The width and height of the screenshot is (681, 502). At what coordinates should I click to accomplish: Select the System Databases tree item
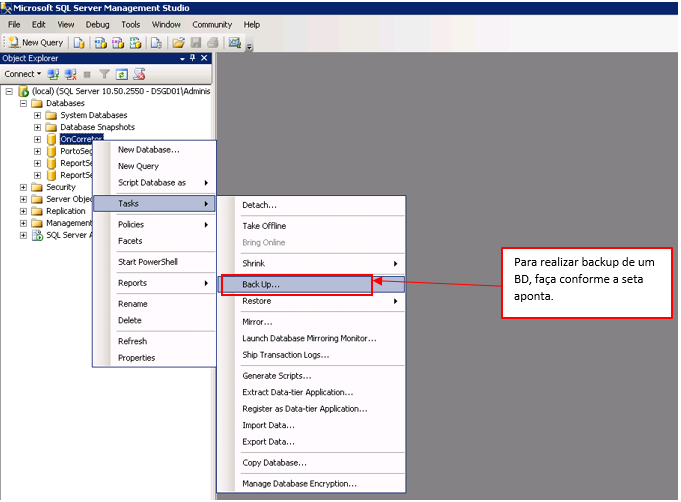pyautogui.click(x=93, y=115)
